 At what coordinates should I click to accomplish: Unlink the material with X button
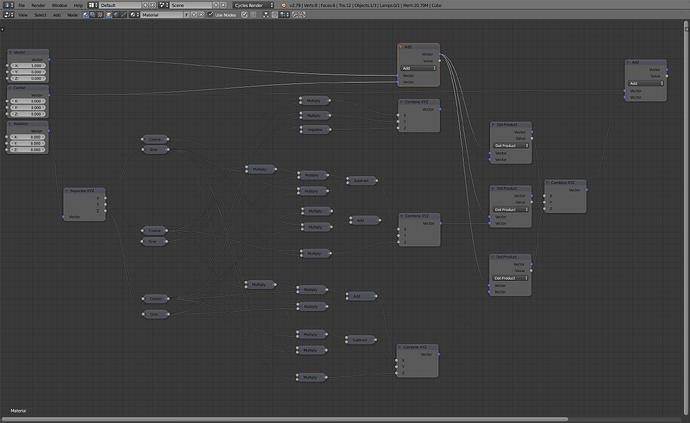pos(201,15)
